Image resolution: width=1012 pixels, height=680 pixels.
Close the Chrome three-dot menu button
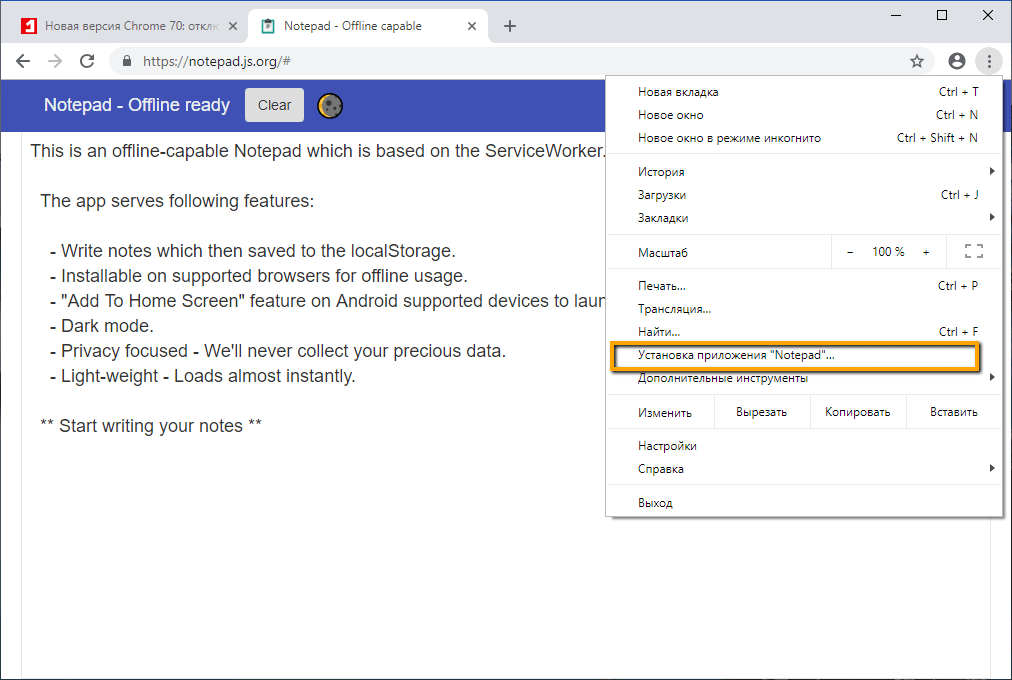pyautogui.click(x=989, y=61)
